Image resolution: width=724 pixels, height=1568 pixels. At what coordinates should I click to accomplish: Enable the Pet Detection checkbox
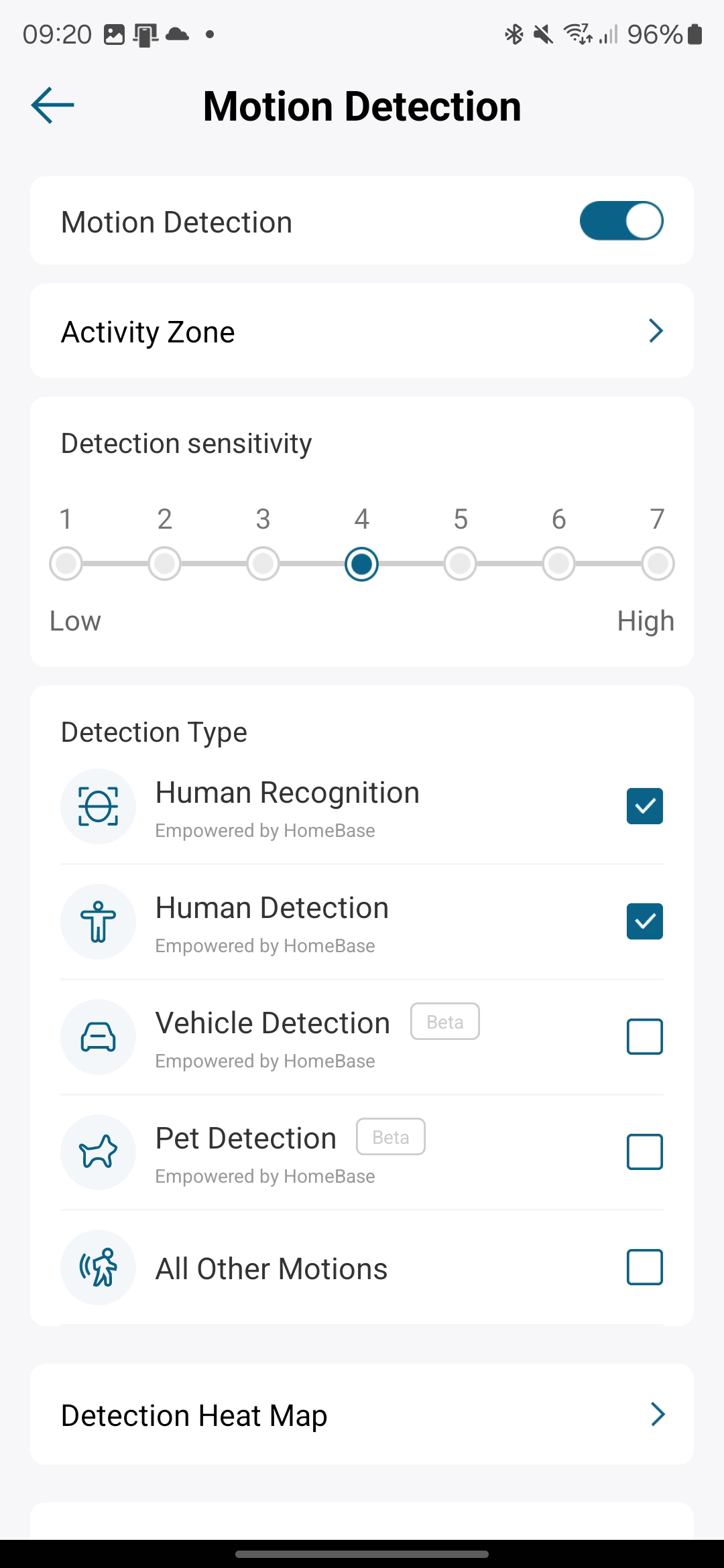(x=645, y=1152)
